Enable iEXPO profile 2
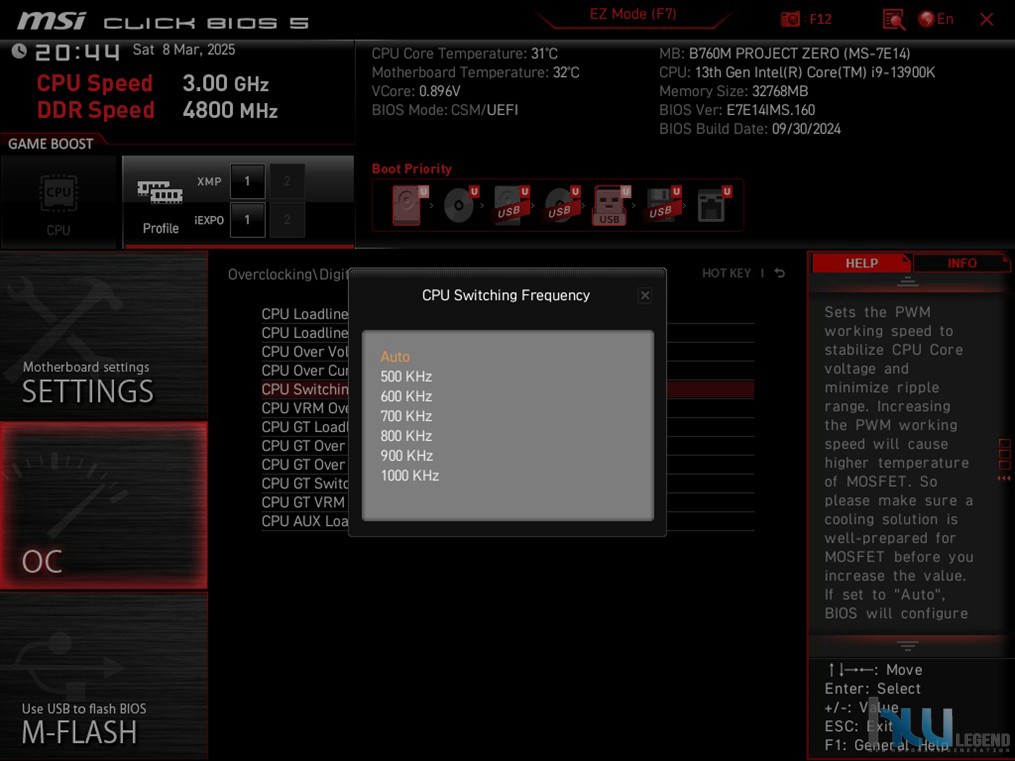 coord(287,220)
